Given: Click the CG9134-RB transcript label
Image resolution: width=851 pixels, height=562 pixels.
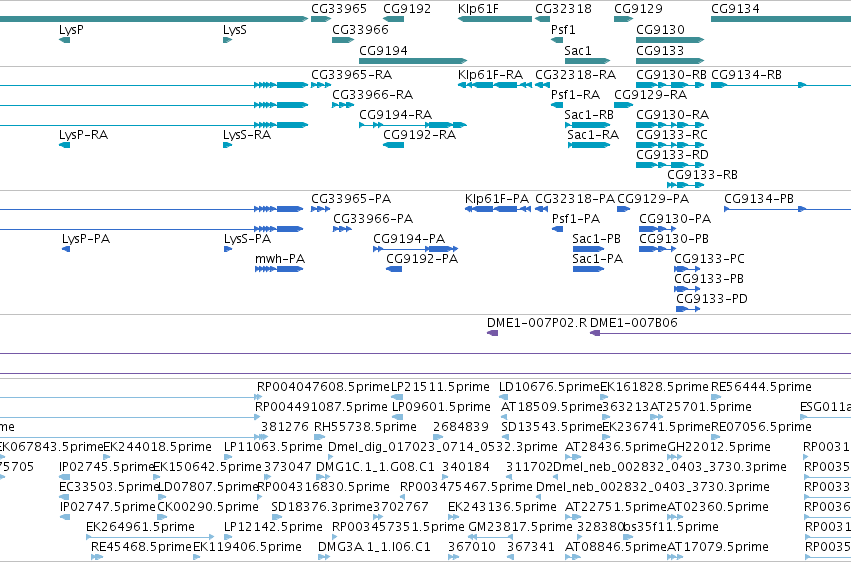Looking at the screenshot, I should click(746, 75).
